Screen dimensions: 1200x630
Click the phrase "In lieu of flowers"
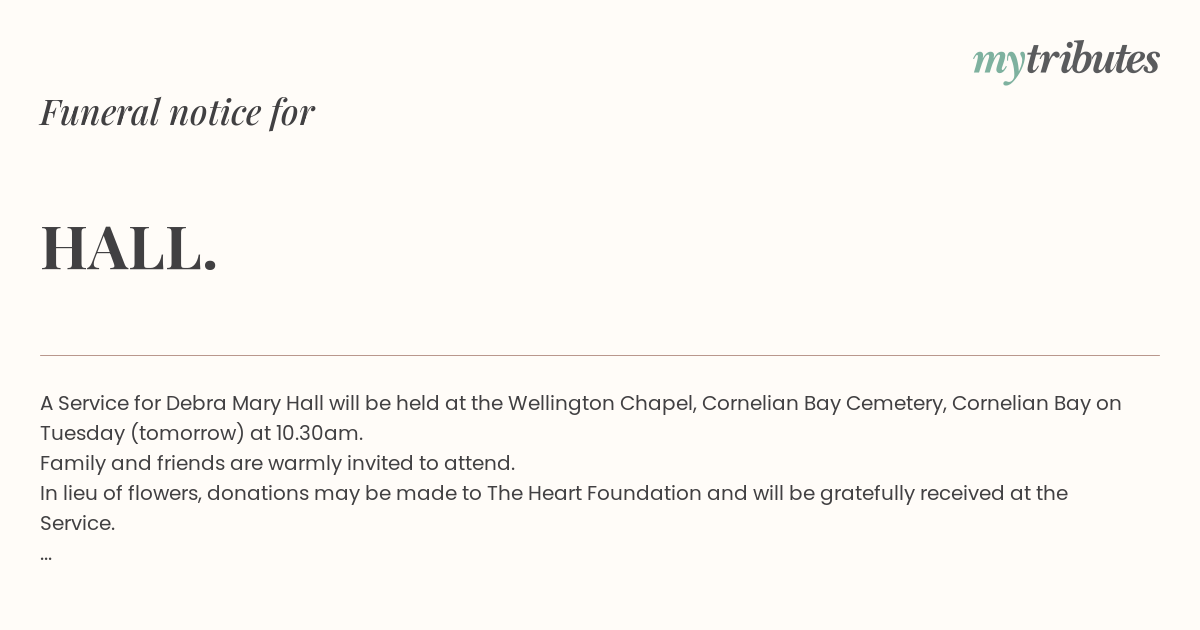[x=120, y=493]
